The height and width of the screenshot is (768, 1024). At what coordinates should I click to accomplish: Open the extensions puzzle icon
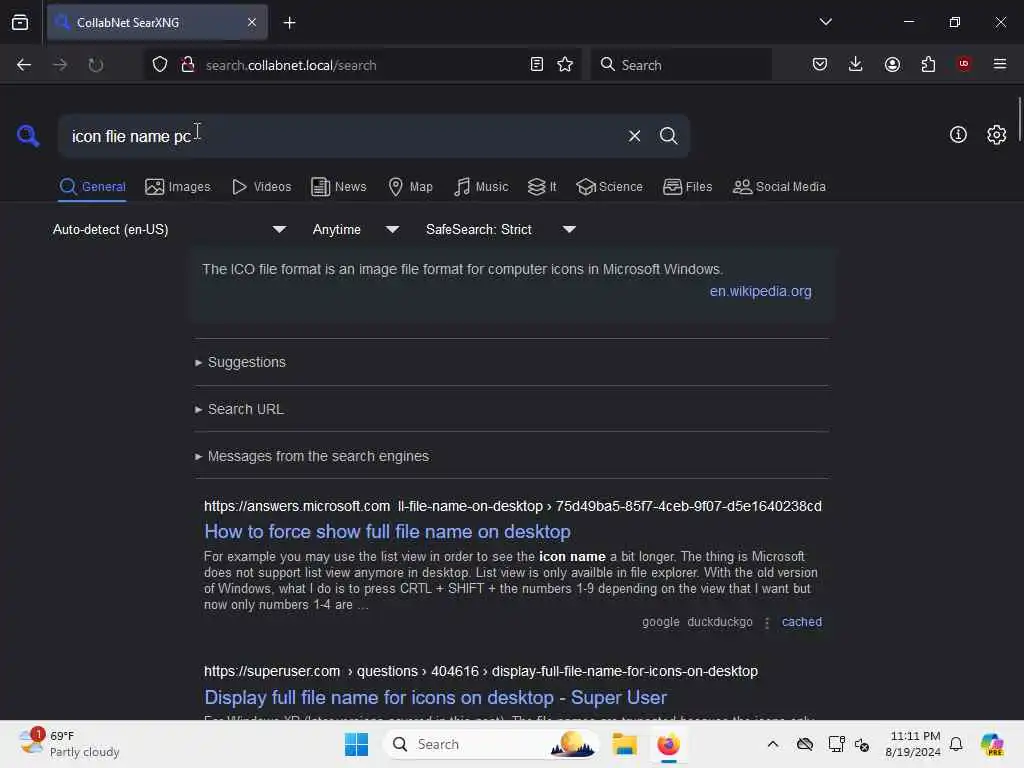point(928,64)
